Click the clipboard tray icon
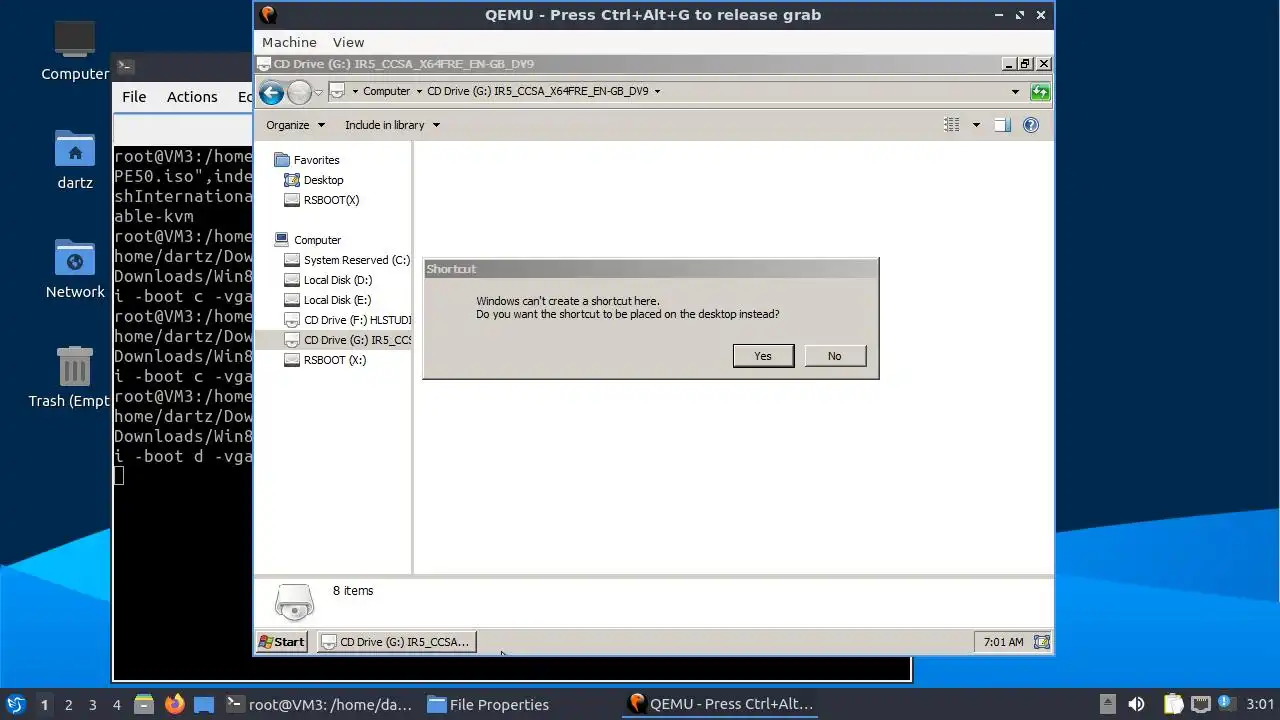 click(x=1173, y=704)
